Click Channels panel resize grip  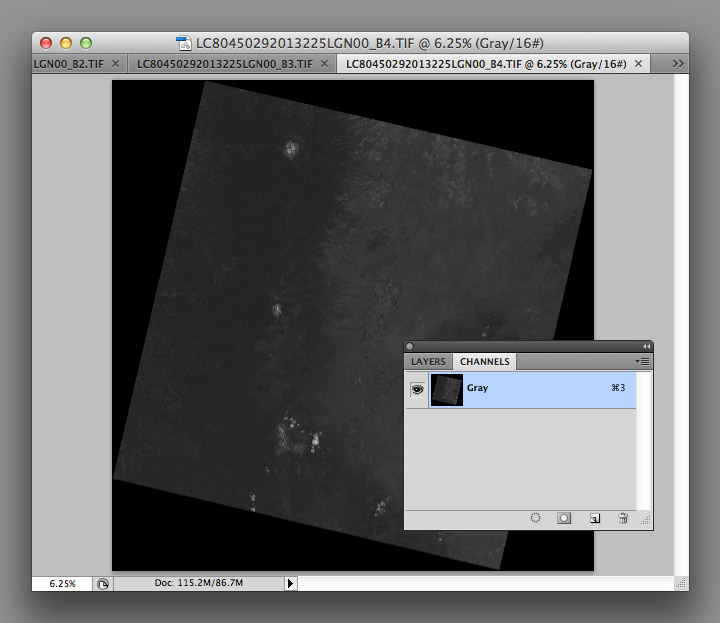click(x=646, y=520)
